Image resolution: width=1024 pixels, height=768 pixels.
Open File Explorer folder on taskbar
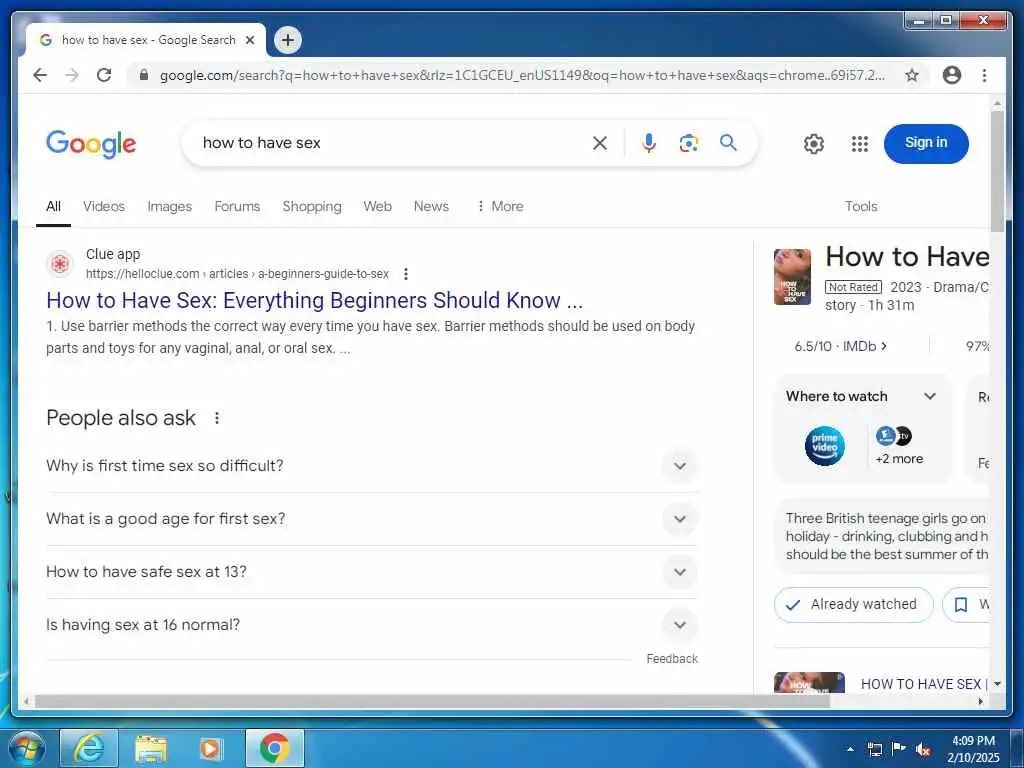151,748
